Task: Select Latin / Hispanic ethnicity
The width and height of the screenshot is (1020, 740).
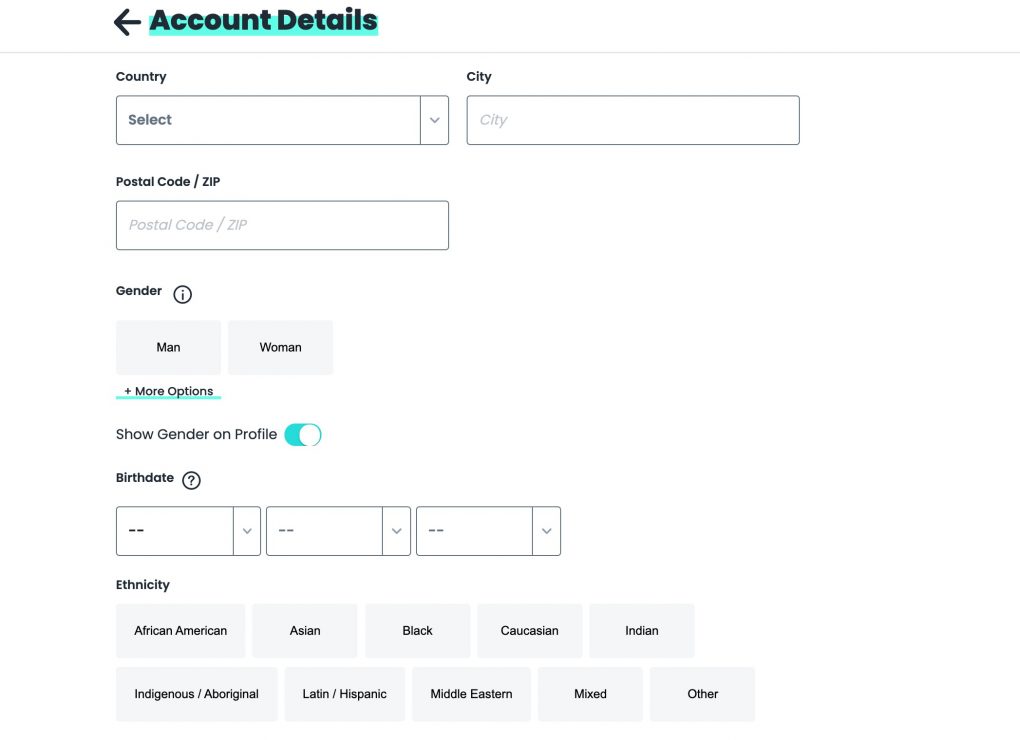Action: click(345, 694)
